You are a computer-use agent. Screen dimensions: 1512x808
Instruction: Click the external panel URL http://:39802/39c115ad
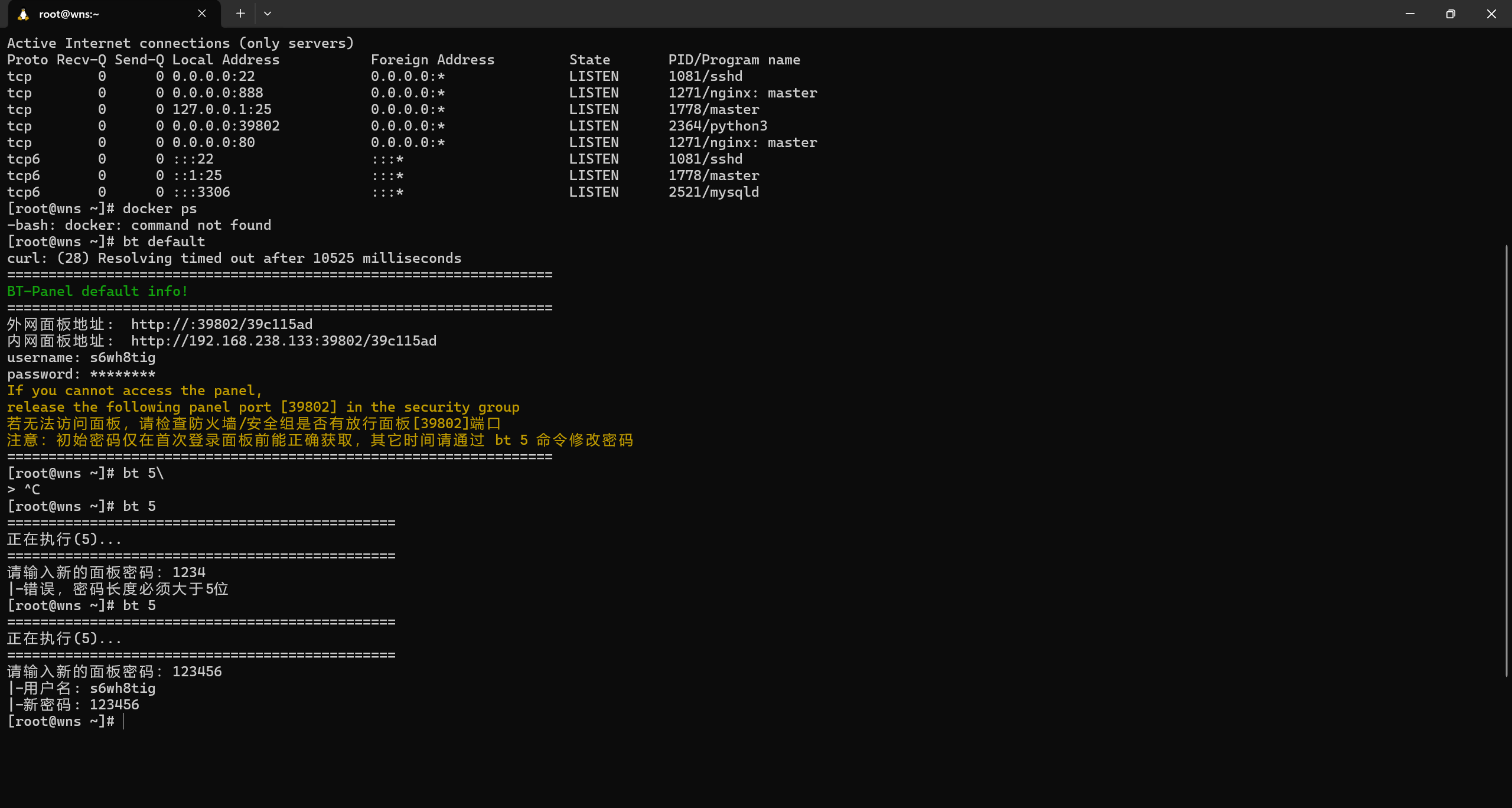[221, 325]
